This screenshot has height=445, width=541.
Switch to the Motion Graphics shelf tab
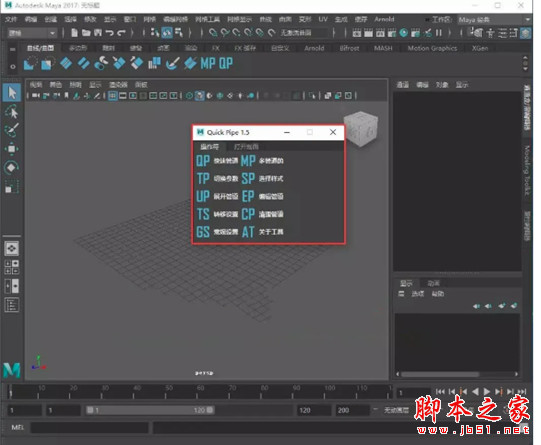[x=432, y=48]
